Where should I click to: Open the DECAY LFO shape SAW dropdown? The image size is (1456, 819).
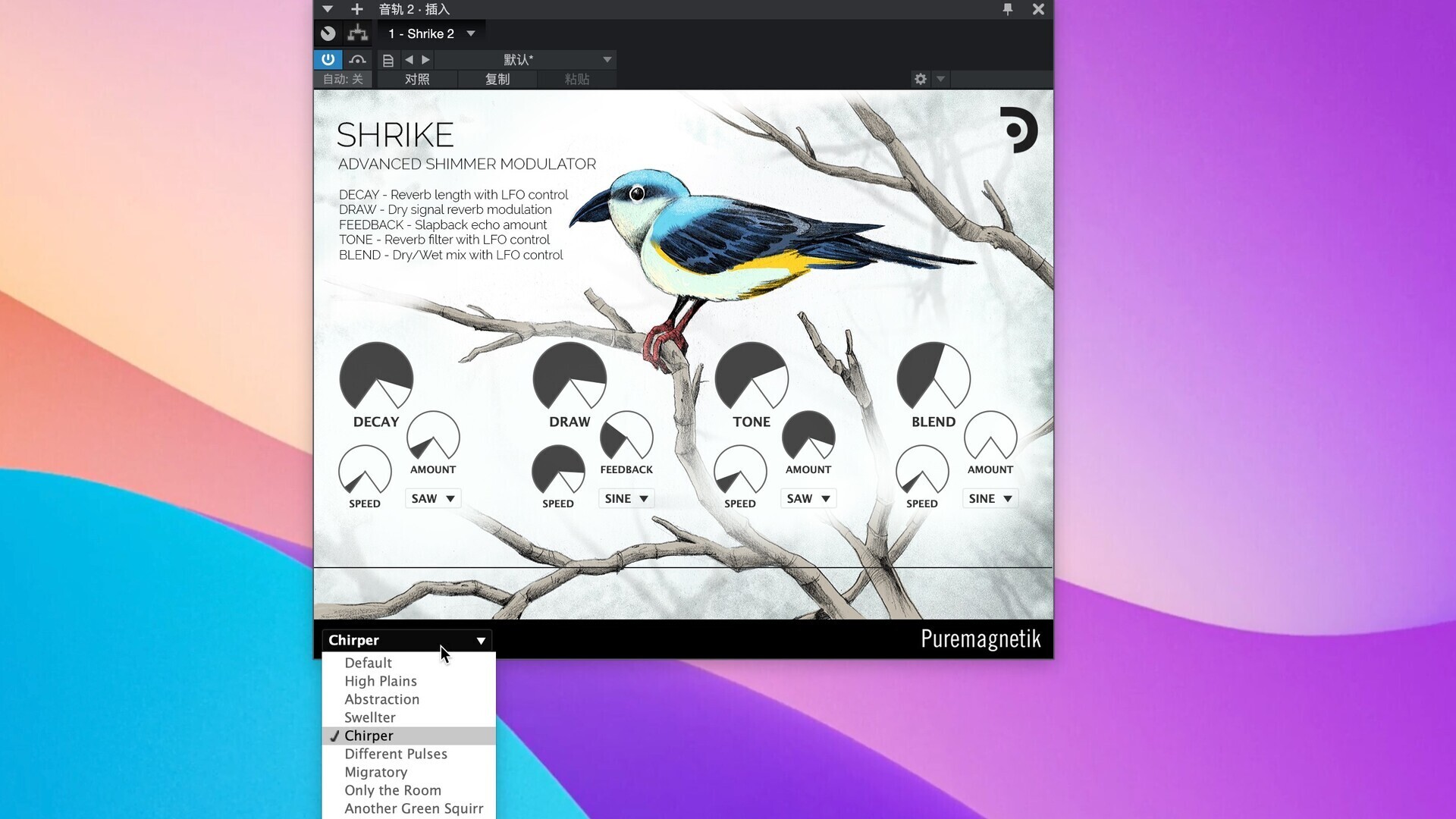[x=433, y=498]
